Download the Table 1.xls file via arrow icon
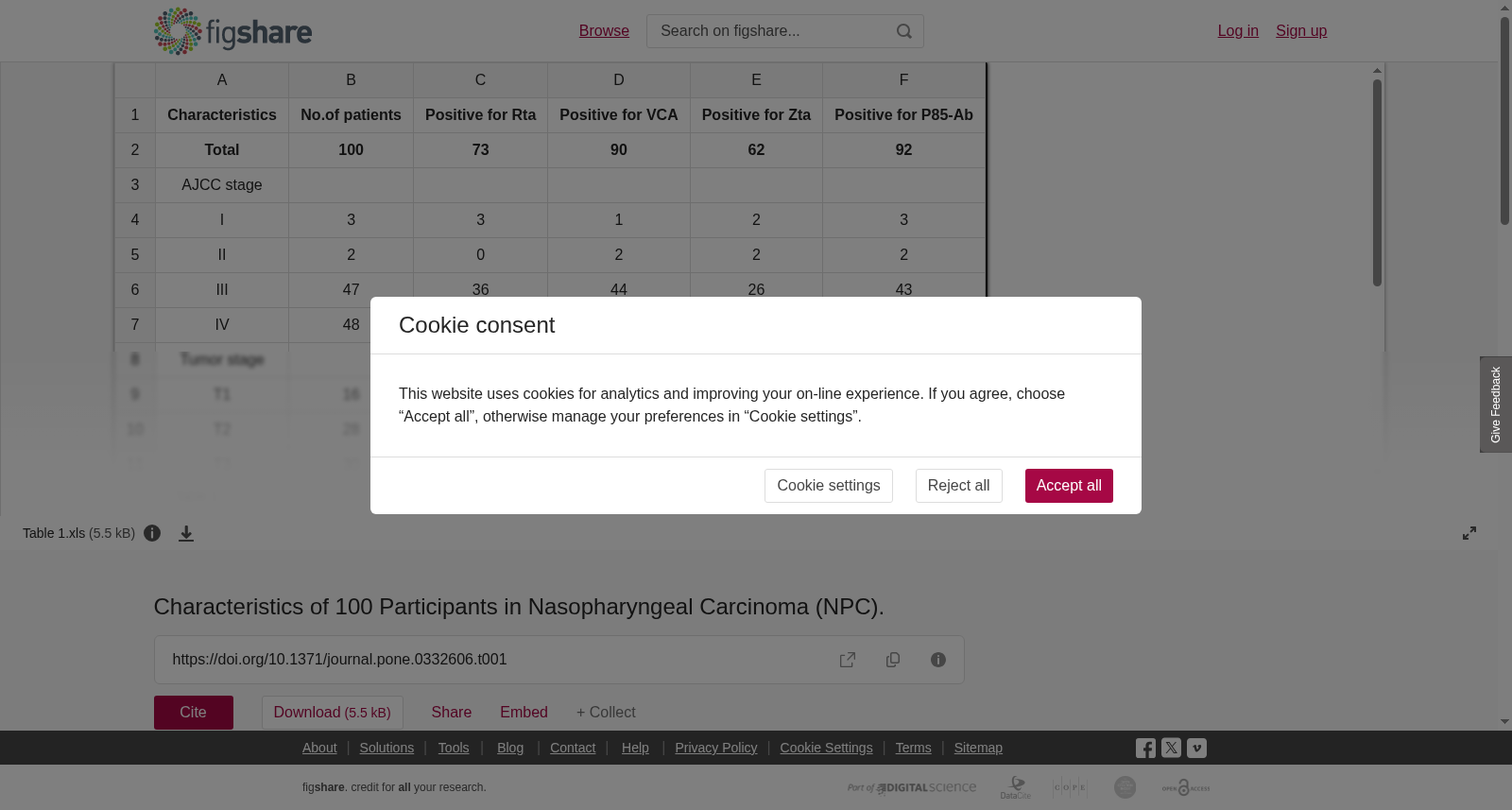 point(186,533)
